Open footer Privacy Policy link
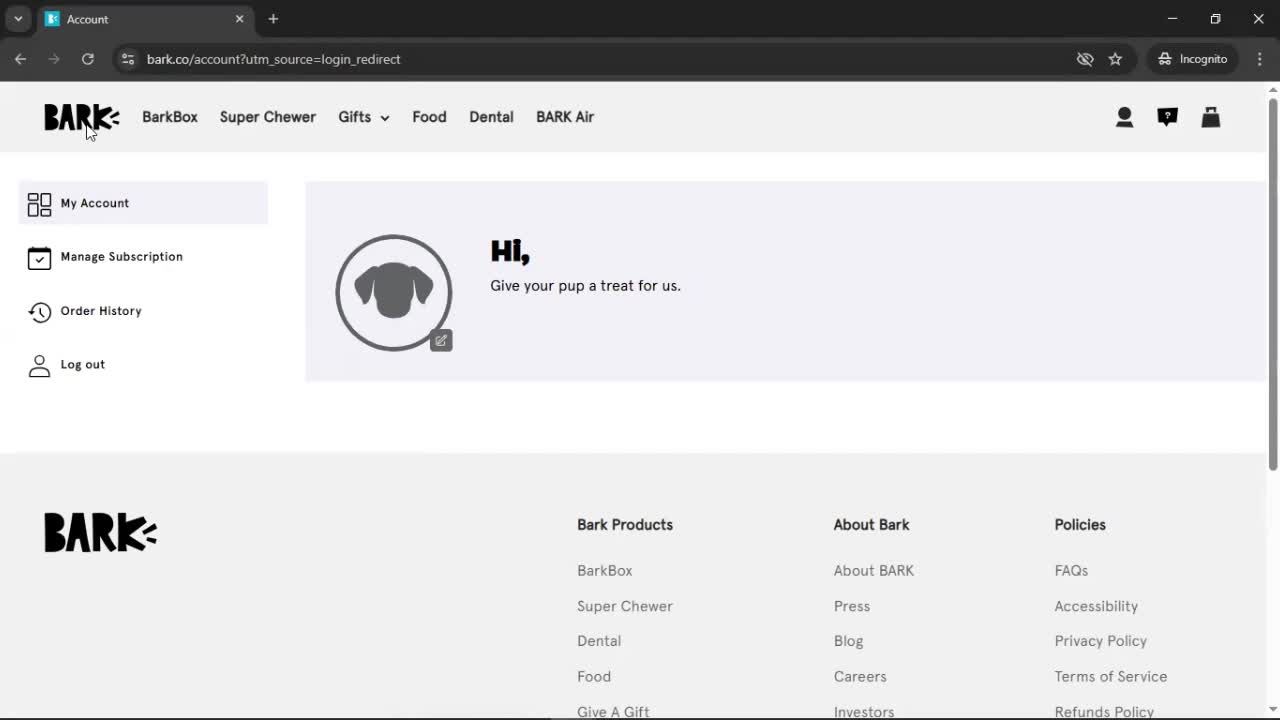 pos(1100,641)
